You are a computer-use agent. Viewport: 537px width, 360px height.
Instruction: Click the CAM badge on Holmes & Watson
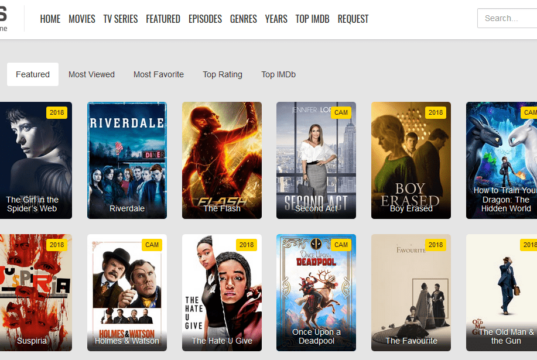(x=152, y=245)
